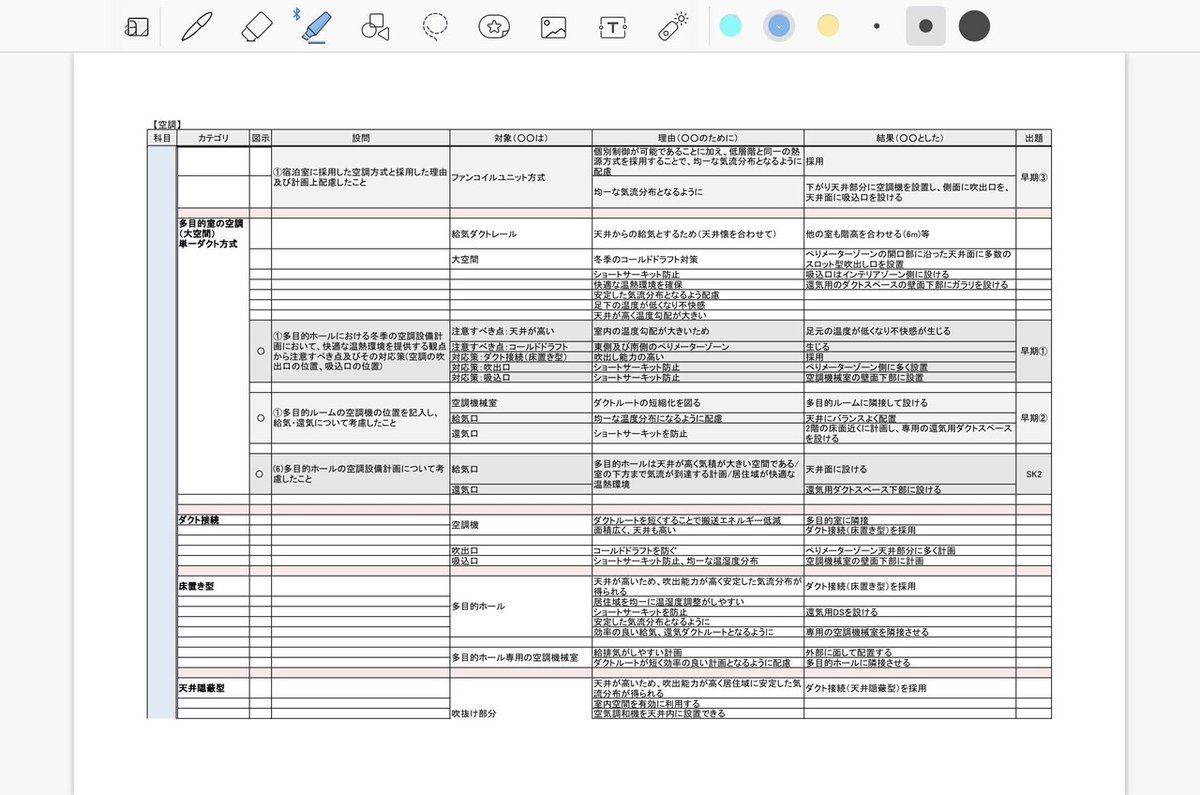Viewport: 1200px width, 795px height.
Task: Select the Text box tool
Action: point(613,27)
